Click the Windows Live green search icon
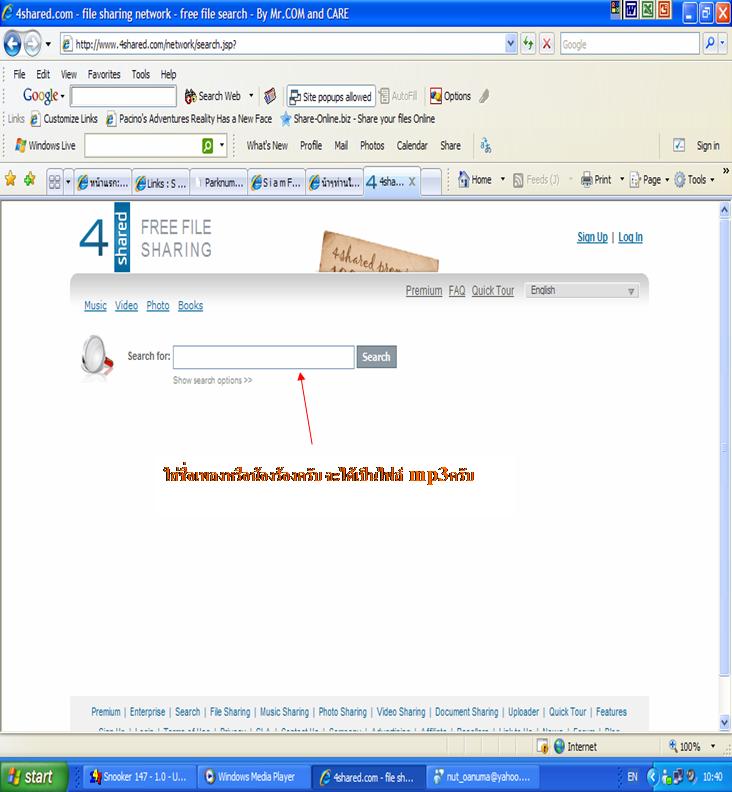732x792 pixels. click(x=207, y=145)
